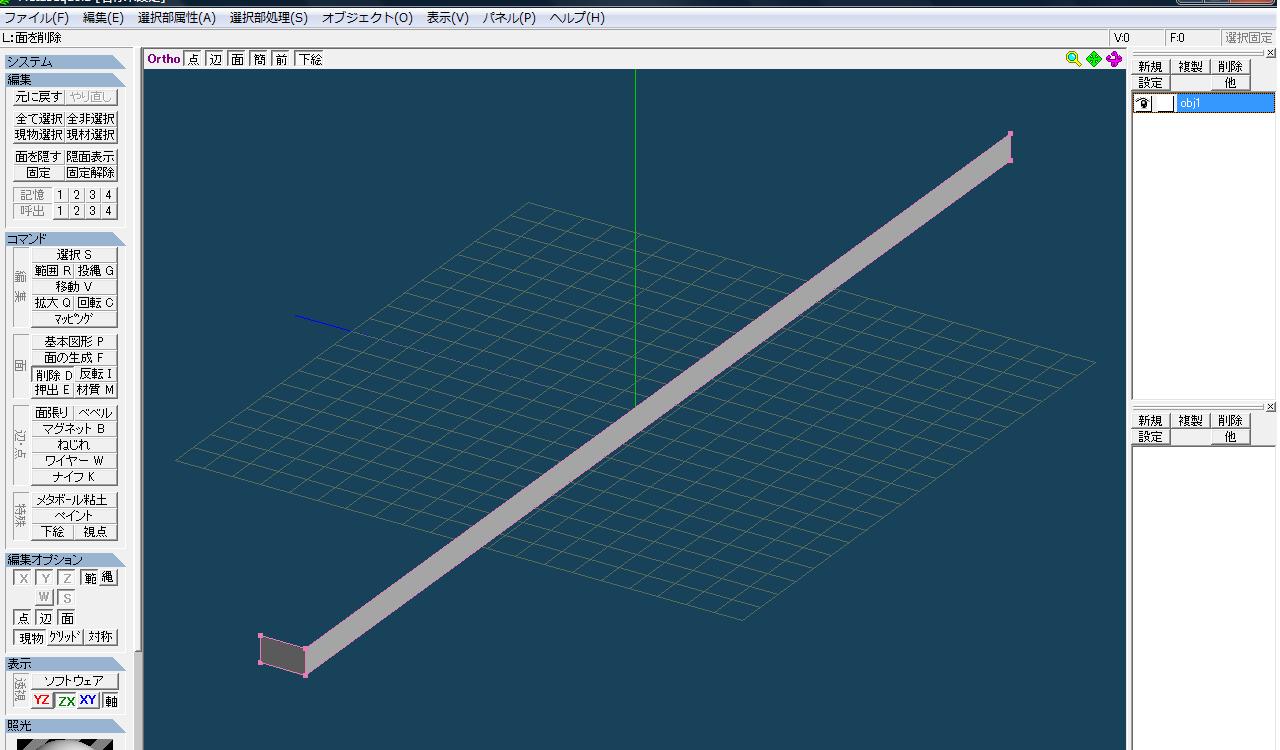Activate the 選択 S command
Viewport: 1280px width, 750px height.
point(74,255)
